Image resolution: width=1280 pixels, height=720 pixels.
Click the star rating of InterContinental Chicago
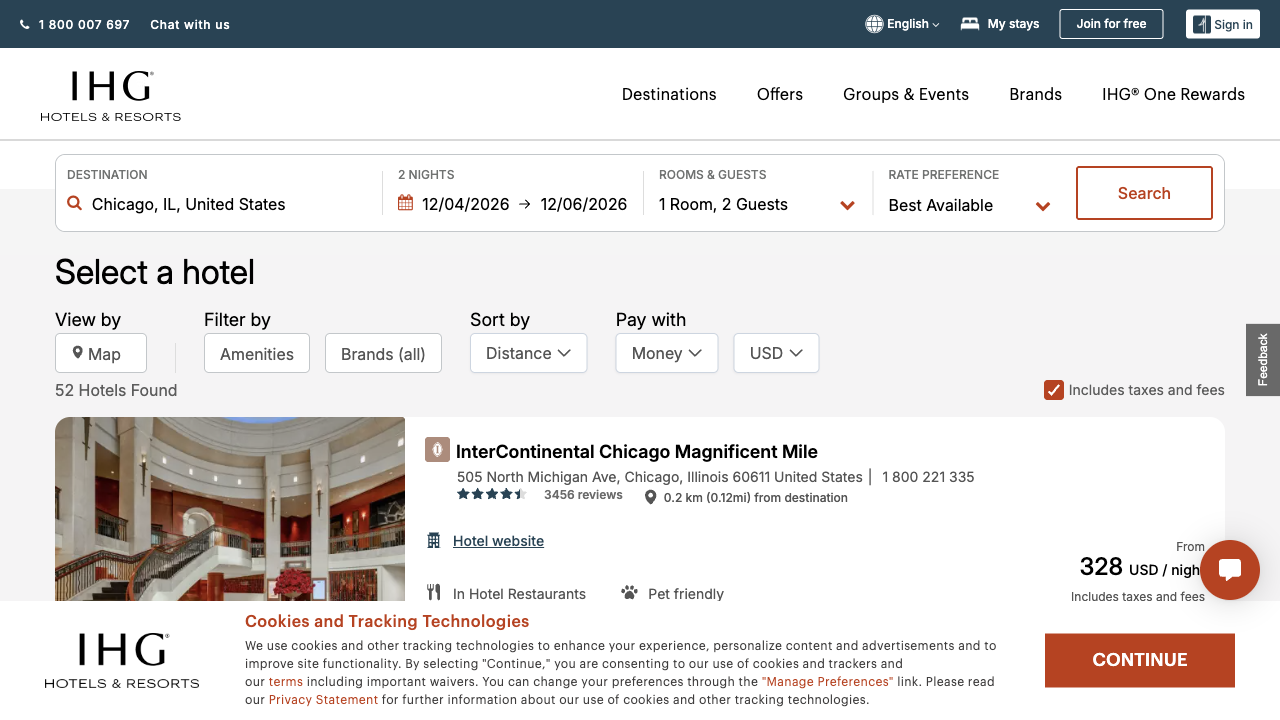(x=492, y=494)
